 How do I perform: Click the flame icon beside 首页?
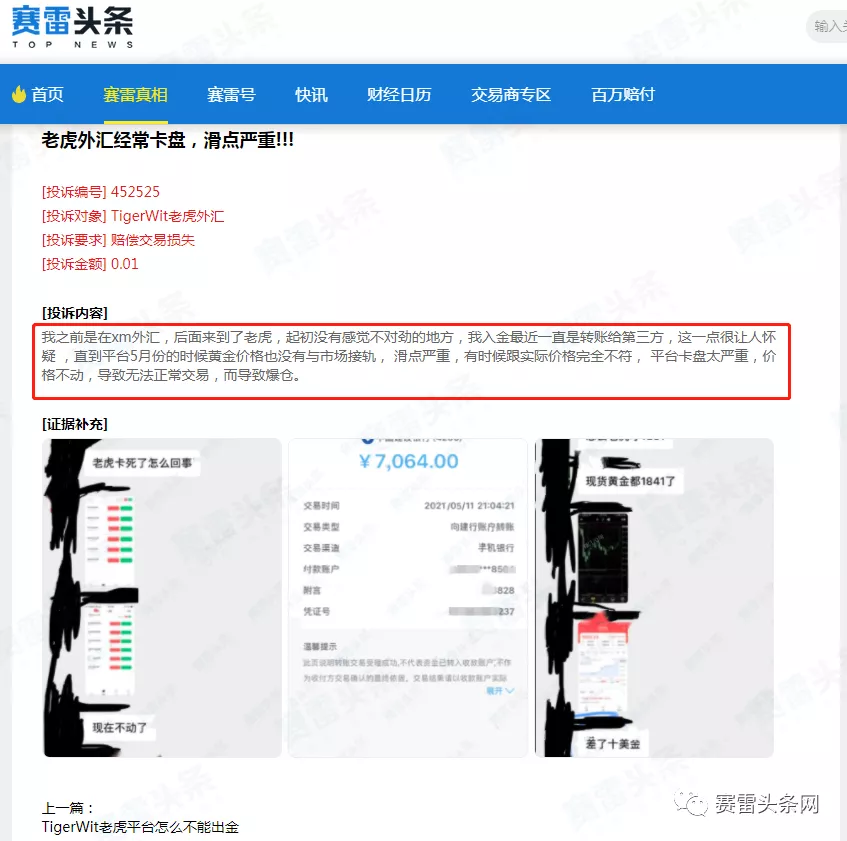click(x=19, y=95)
